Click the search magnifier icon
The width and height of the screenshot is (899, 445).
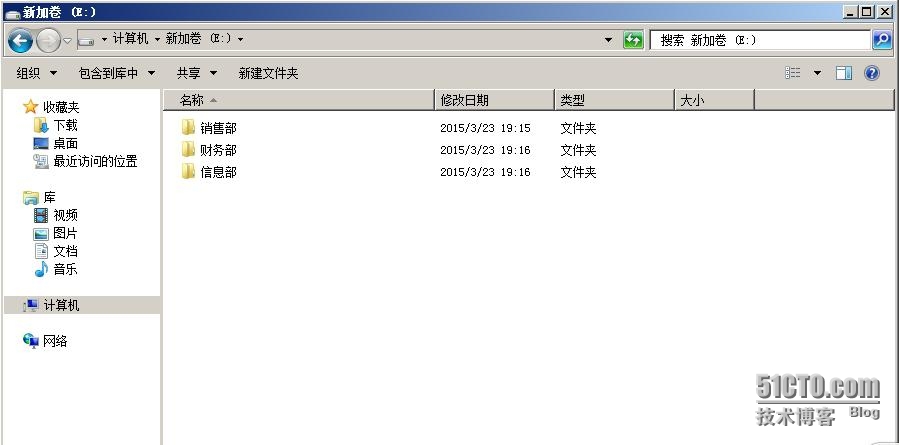(881, 40)
